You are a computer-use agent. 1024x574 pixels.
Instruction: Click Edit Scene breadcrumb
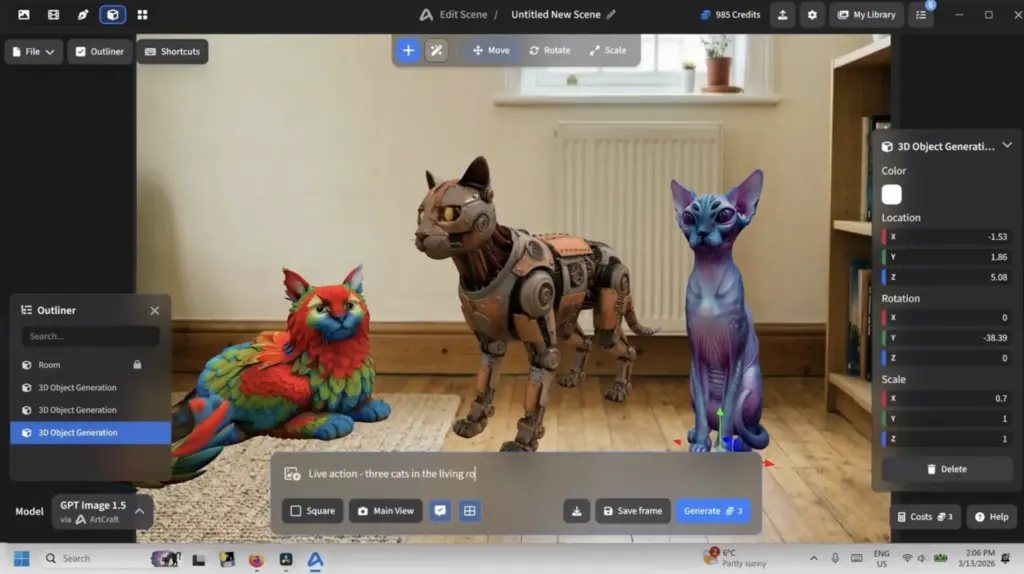pyautogui.click(x=463, y=14)
